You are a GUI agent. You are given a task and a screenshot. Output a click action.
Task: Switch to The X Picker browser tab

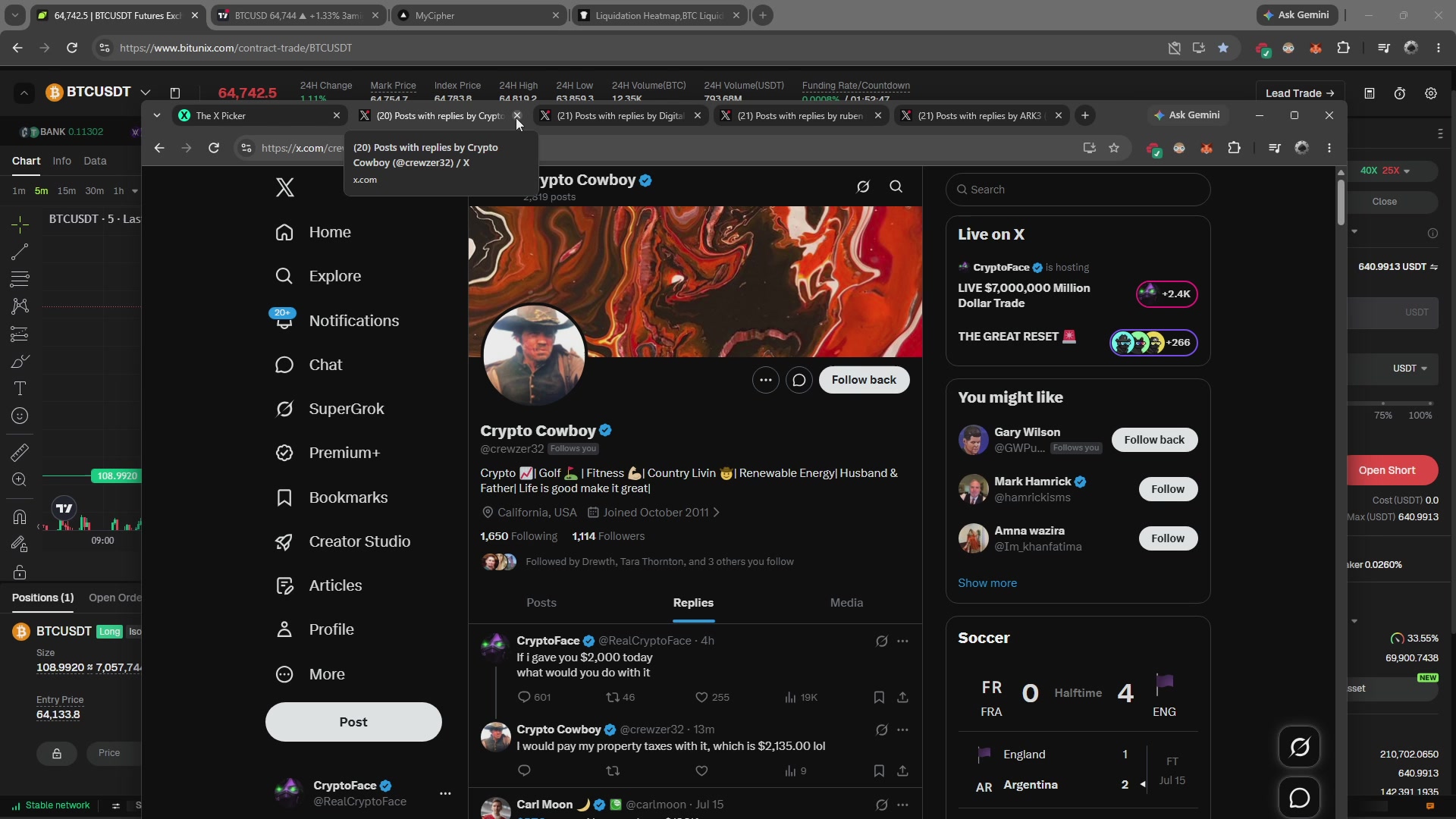coord(259,115)
